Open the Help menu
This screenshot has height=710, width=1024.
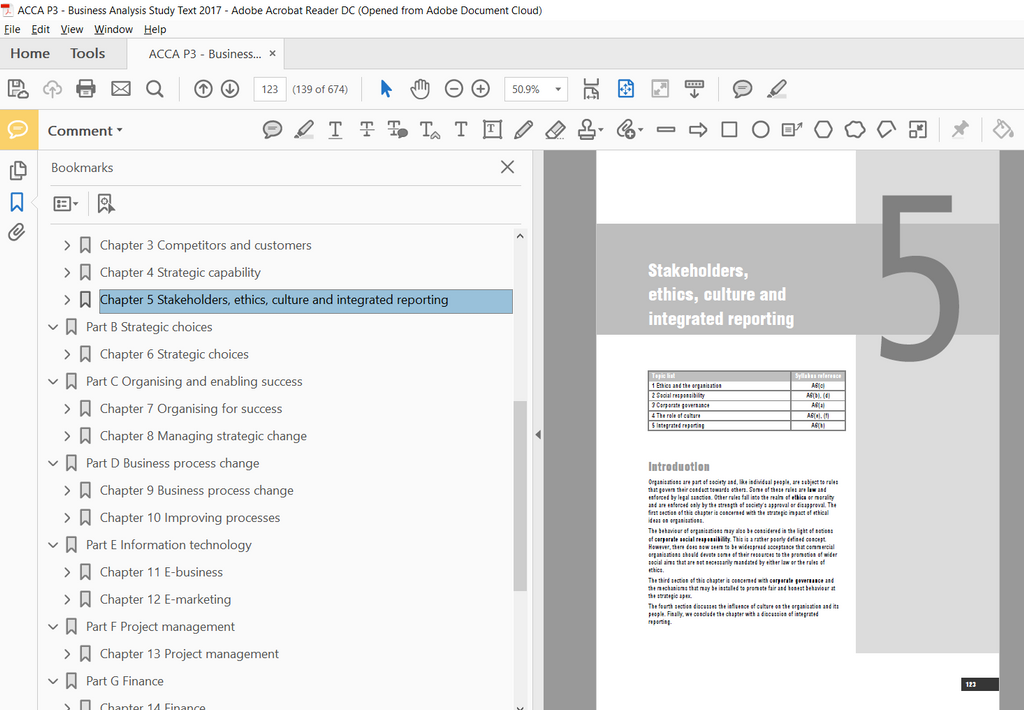[155, 29]
